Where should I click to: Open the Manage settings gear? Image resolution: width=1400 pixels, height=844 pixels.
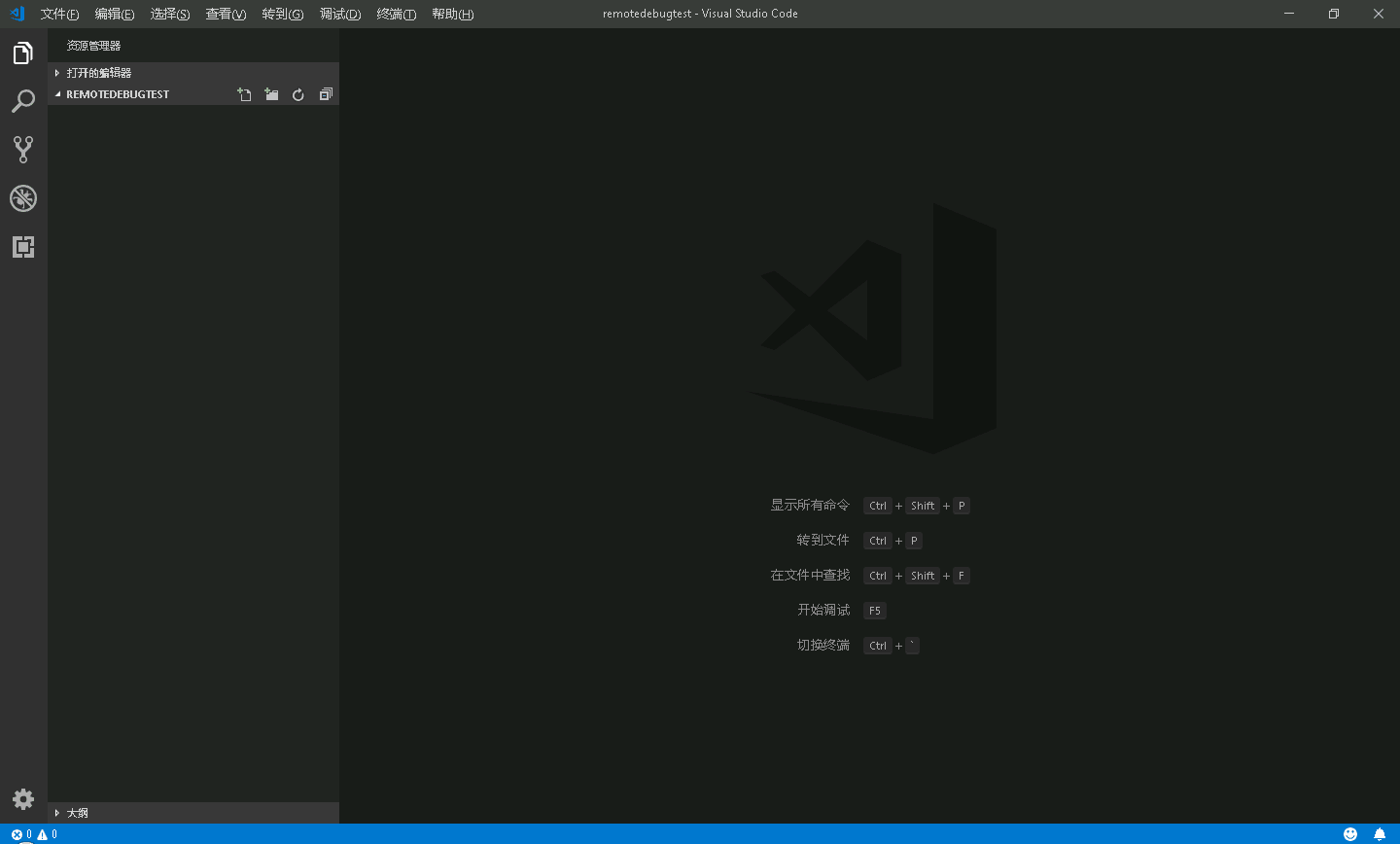pos(23,799)
